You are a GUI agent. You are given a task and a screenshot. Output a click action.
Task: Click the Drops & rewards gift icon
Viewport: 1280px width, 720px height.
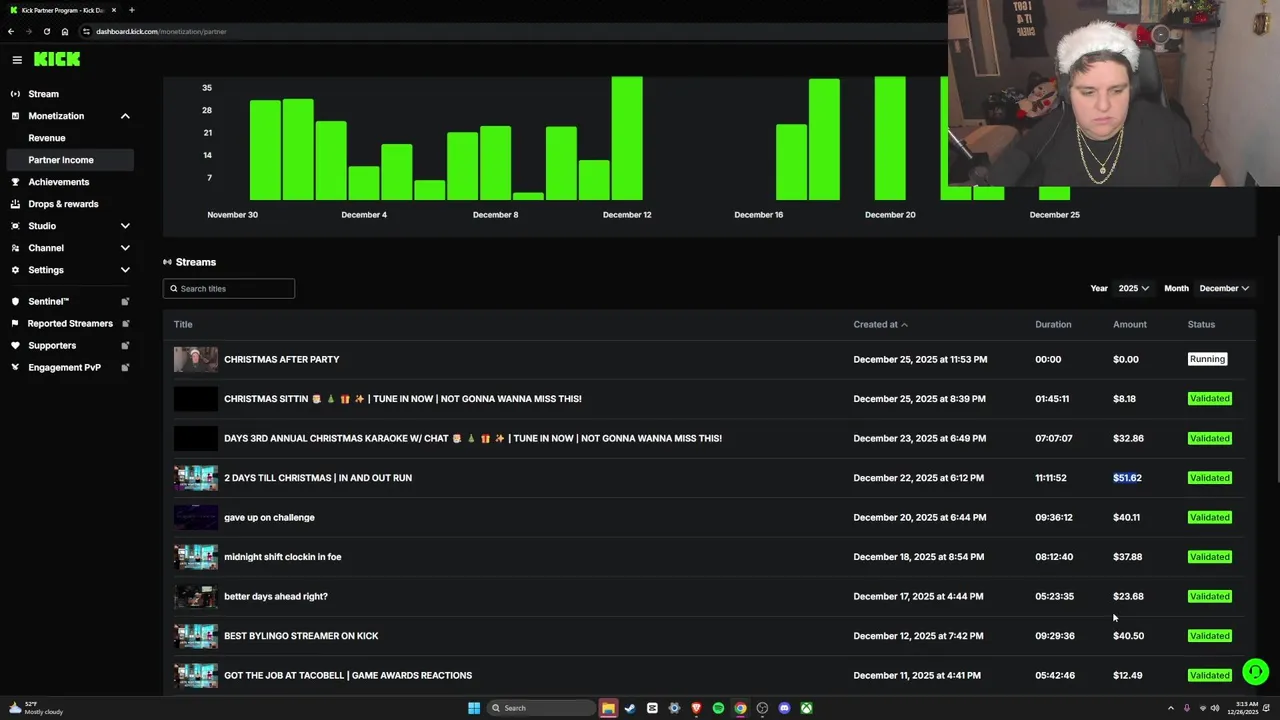tap(15, 204)
